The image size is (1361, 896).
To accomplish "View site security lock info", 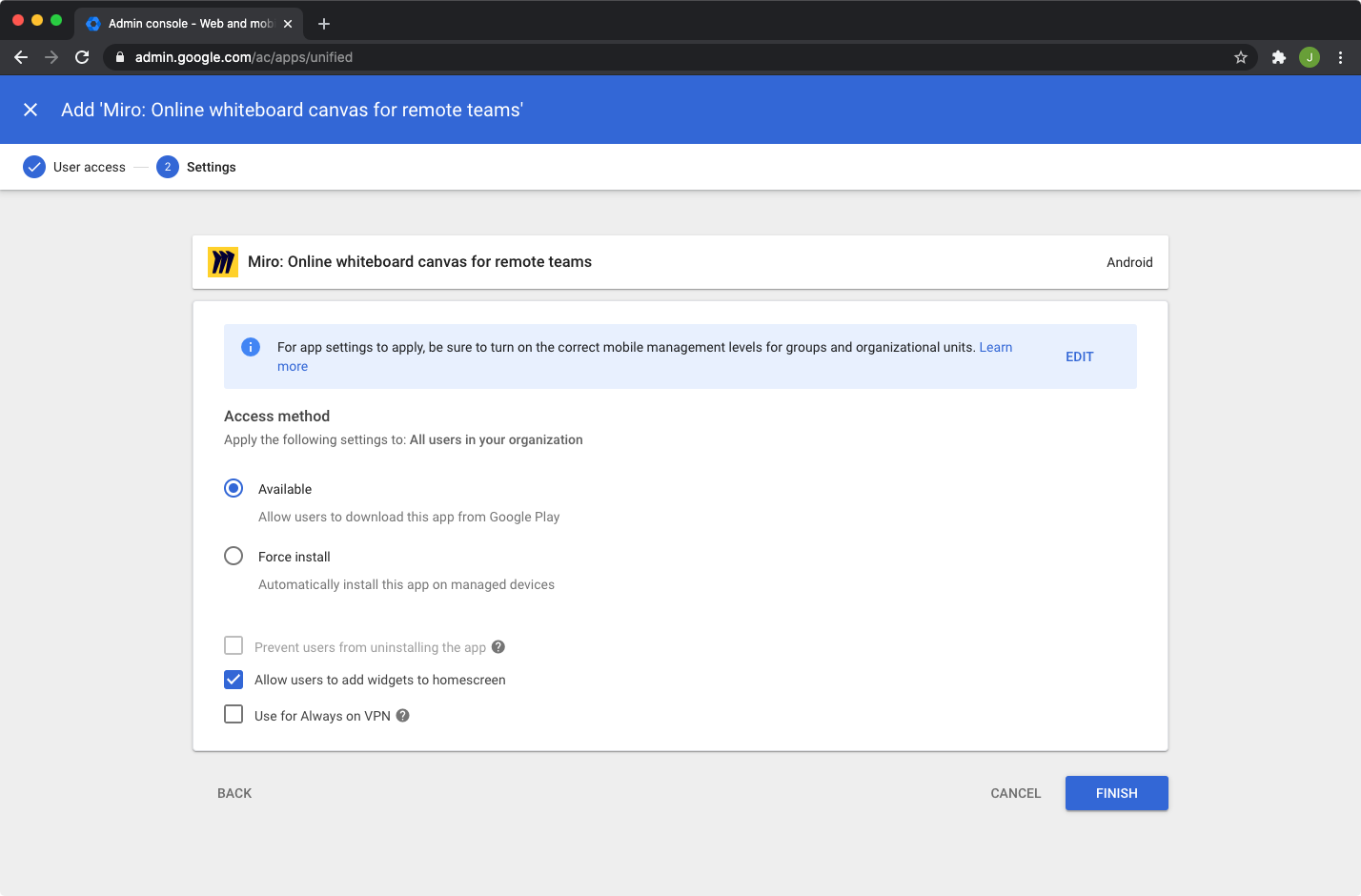I will click(119, 57).
